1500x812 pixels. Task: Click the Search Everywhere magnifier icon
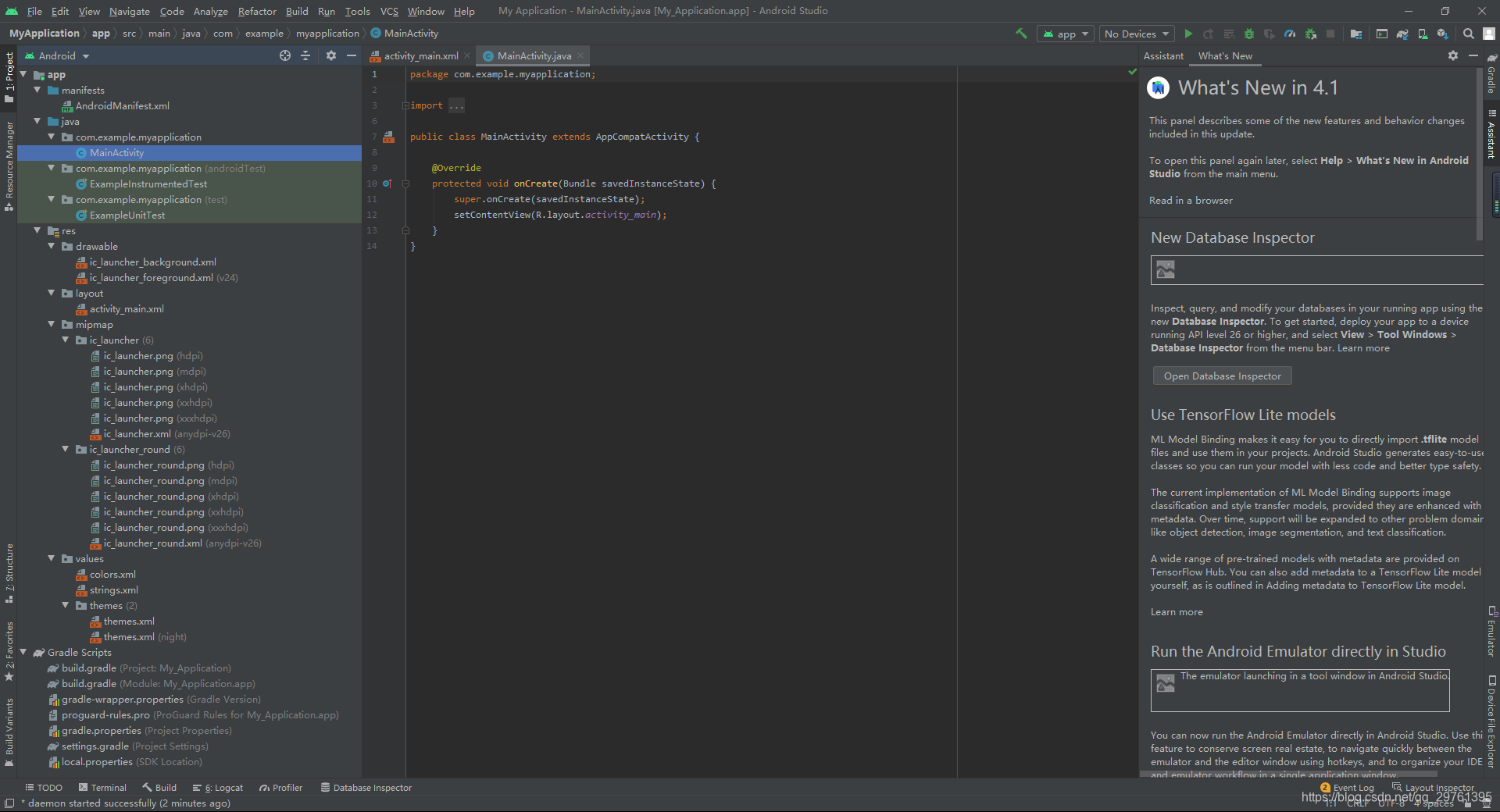pyautogui.click(x=1468, y=34)
